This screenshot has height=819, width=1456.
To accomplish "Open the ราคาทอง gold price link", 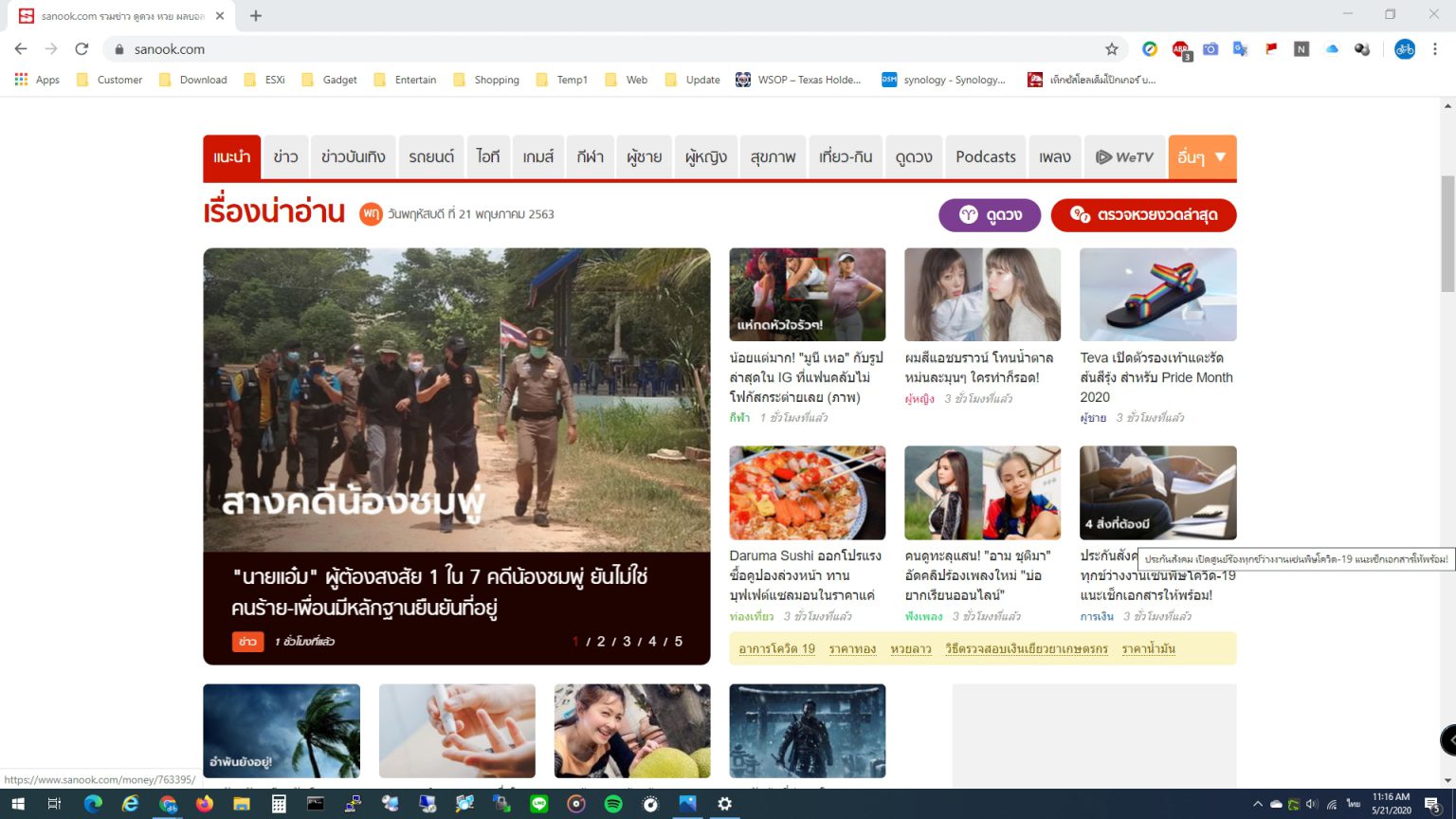I will tap(851, 647).
